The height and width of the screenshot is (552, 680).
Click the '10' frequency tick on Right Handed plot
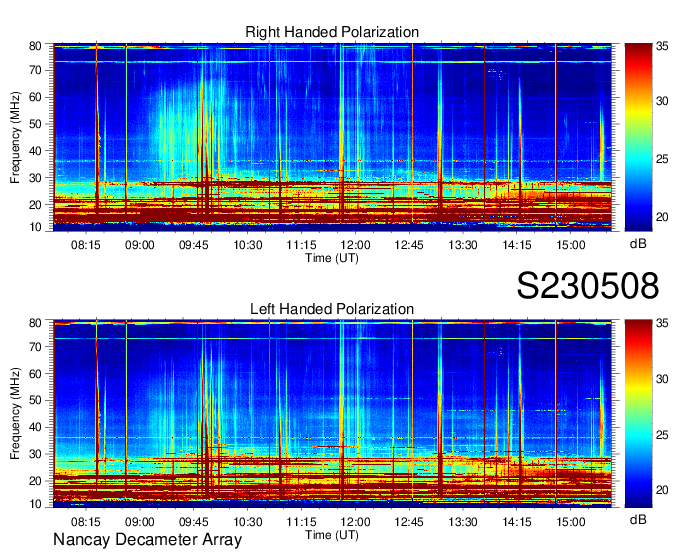coord(35,227)
